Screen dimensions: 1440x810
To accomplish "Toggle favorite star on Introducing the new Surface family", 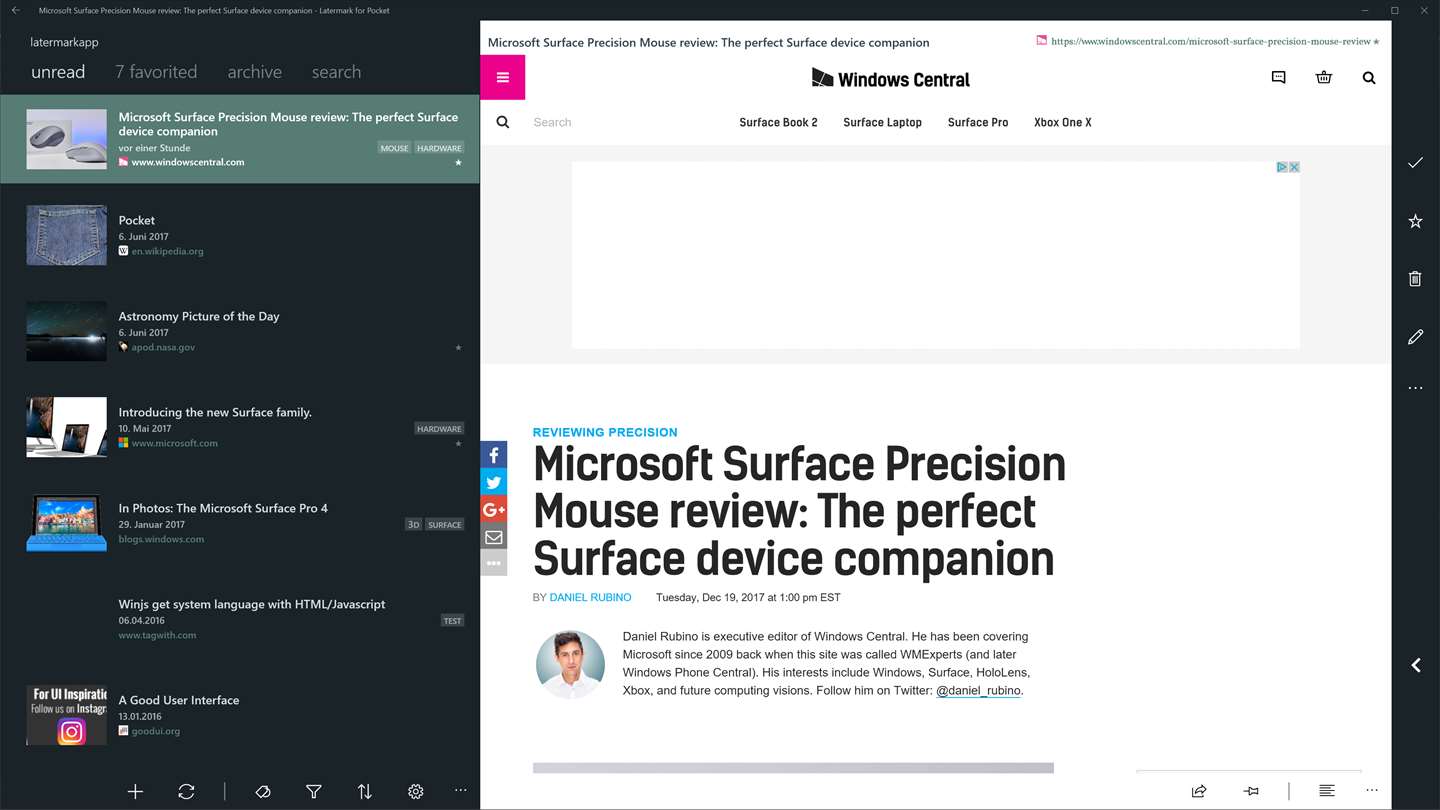I will pos(458,444).
